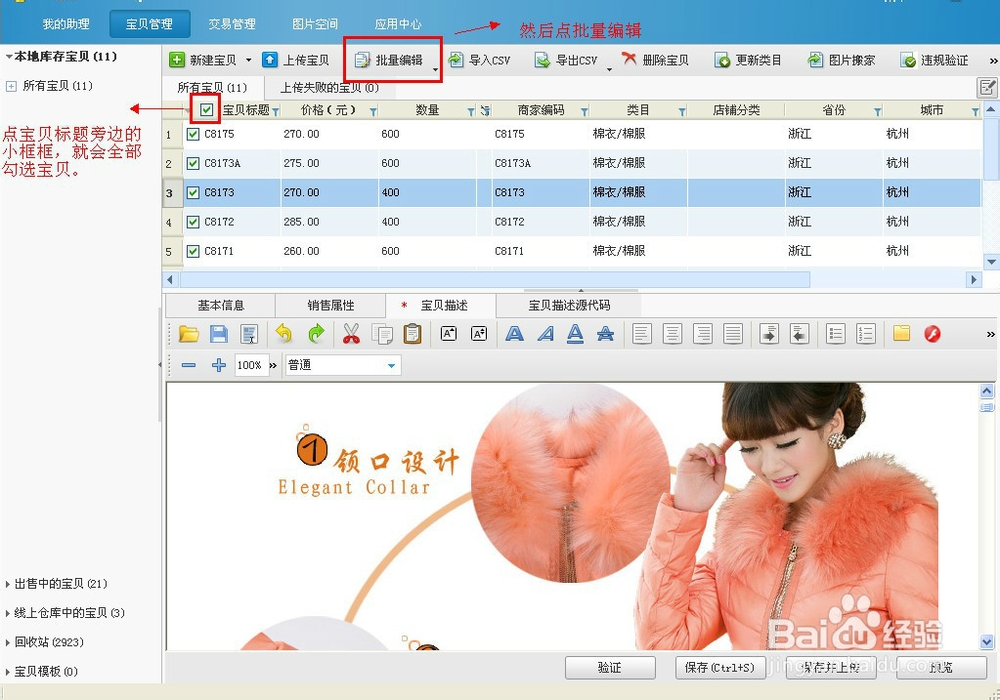Expand 回收站 (2923) section
Viewport: 1000px width, 700px height.
click(x=8, y=642)
